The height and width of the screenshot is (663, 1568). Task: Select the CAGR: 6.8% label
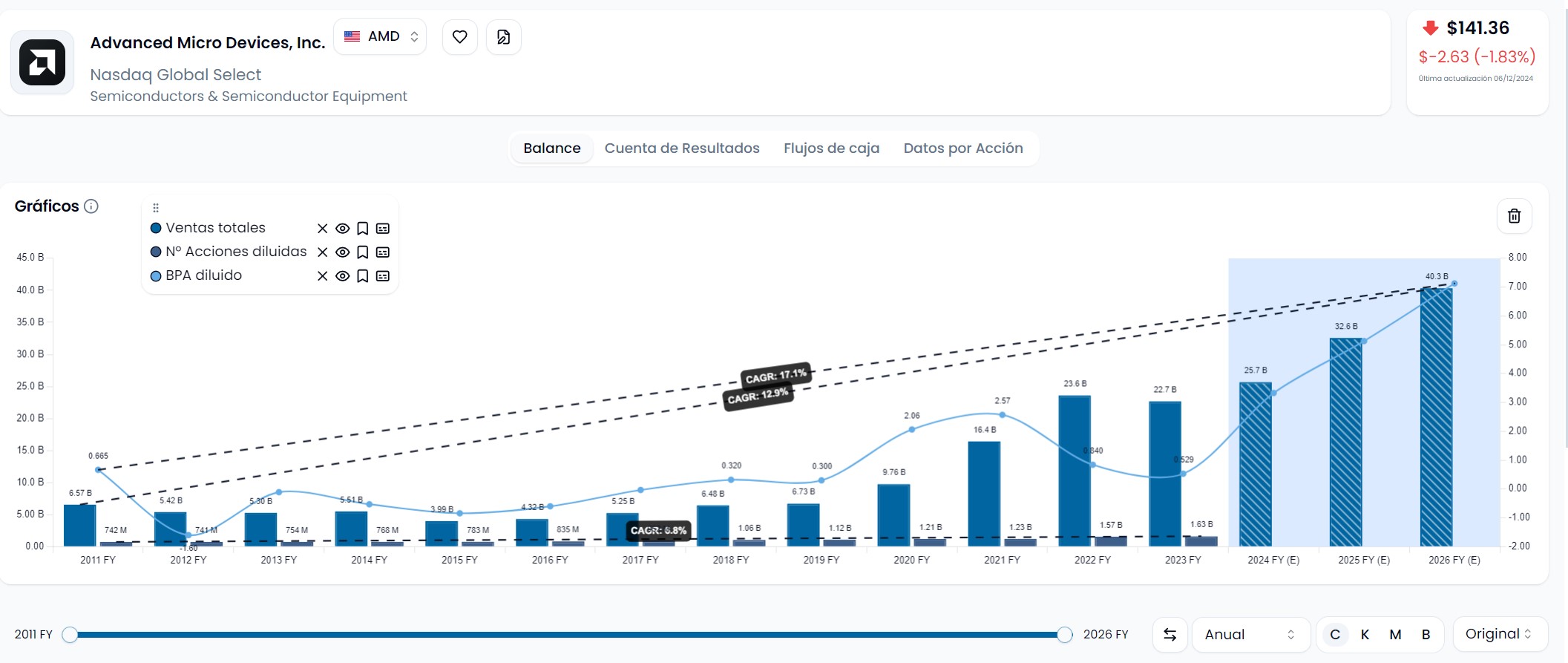(x=659, y=531)
